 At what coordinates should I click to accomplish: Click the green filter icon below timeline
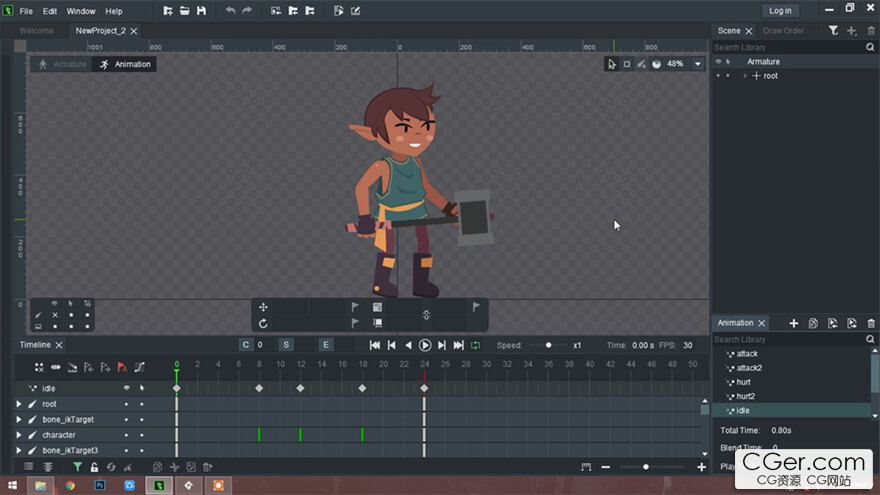click(77, 467)
